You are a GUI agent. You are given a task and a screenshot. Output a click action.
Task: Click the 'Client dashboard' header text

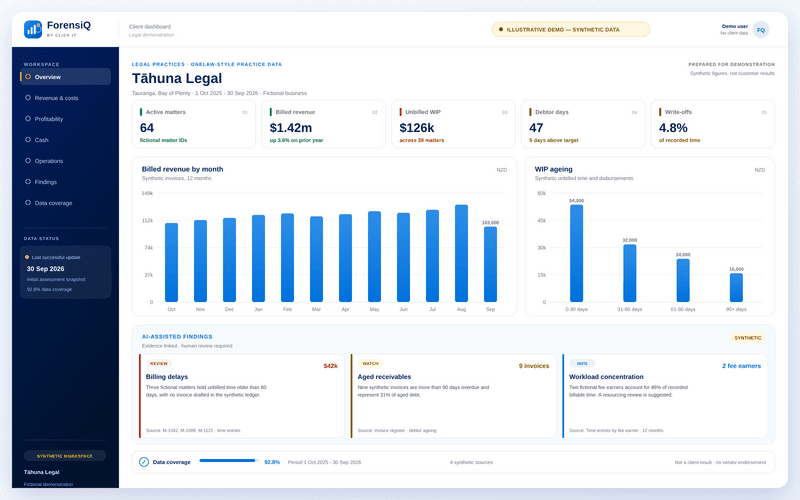tap(149, 27)
